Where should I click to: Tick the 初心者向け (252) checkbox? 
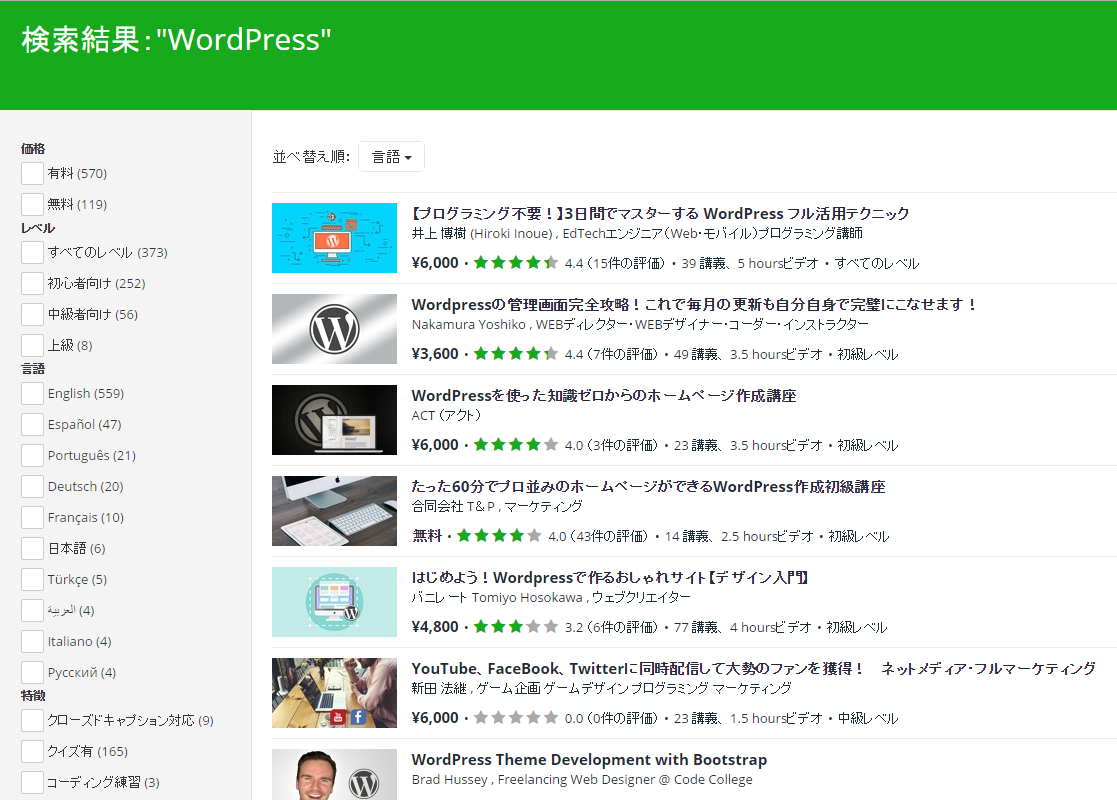(32, 283)
